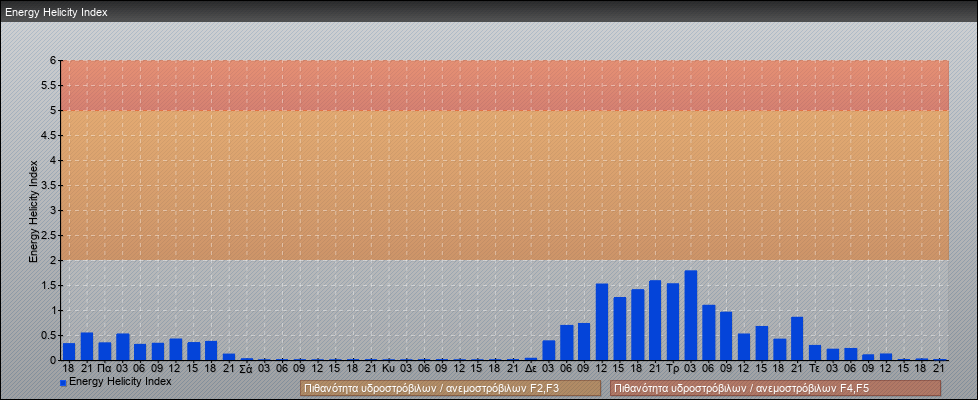Click the blue bar above the Τρ label
978x400 pixels.
pyautogui.click(x=673, y=322)
